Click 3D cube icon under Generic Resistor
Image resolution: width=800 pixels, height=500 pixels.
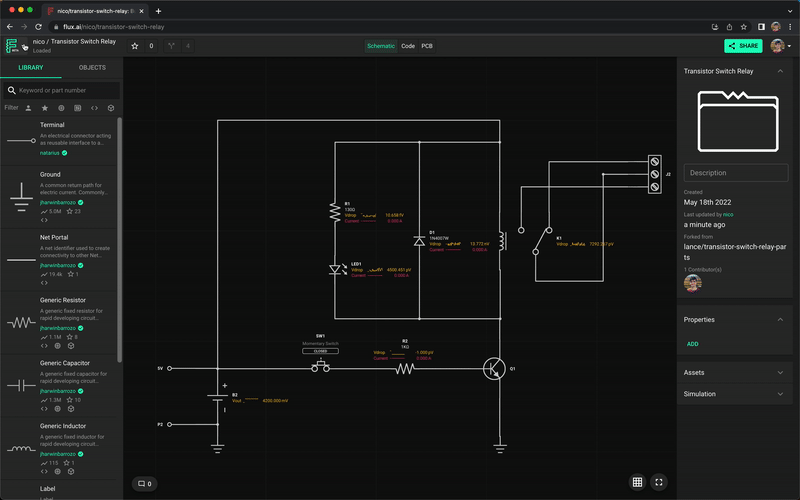click(x=71, y=346)
